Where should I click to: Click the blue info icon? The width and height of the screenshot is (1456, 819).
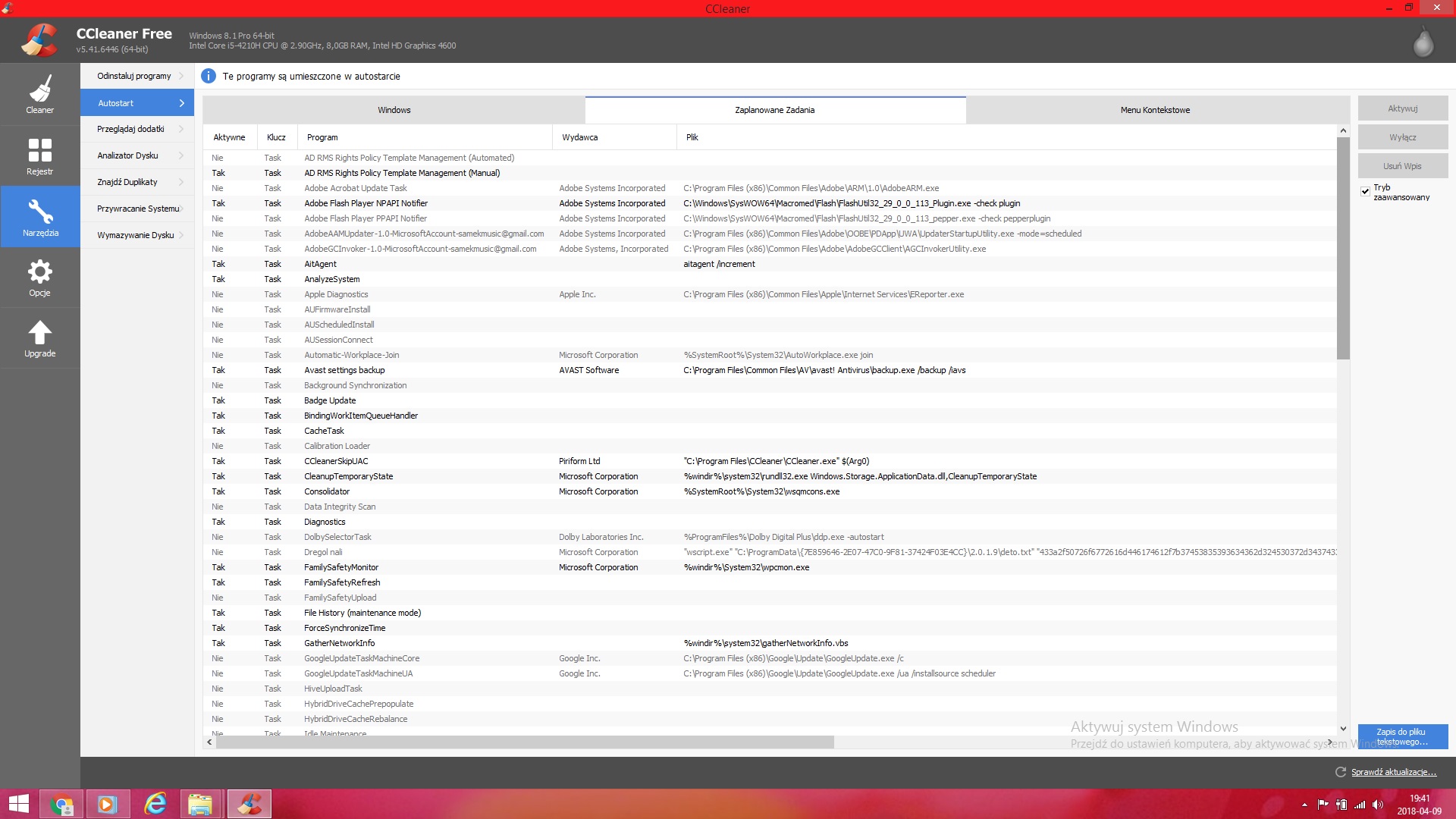coord(209,76)
